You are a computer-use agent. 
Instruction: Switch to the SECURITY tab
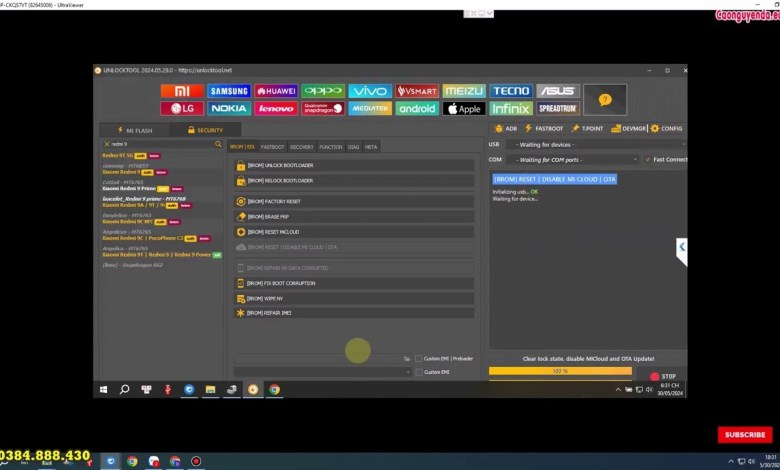coord(205,130)
